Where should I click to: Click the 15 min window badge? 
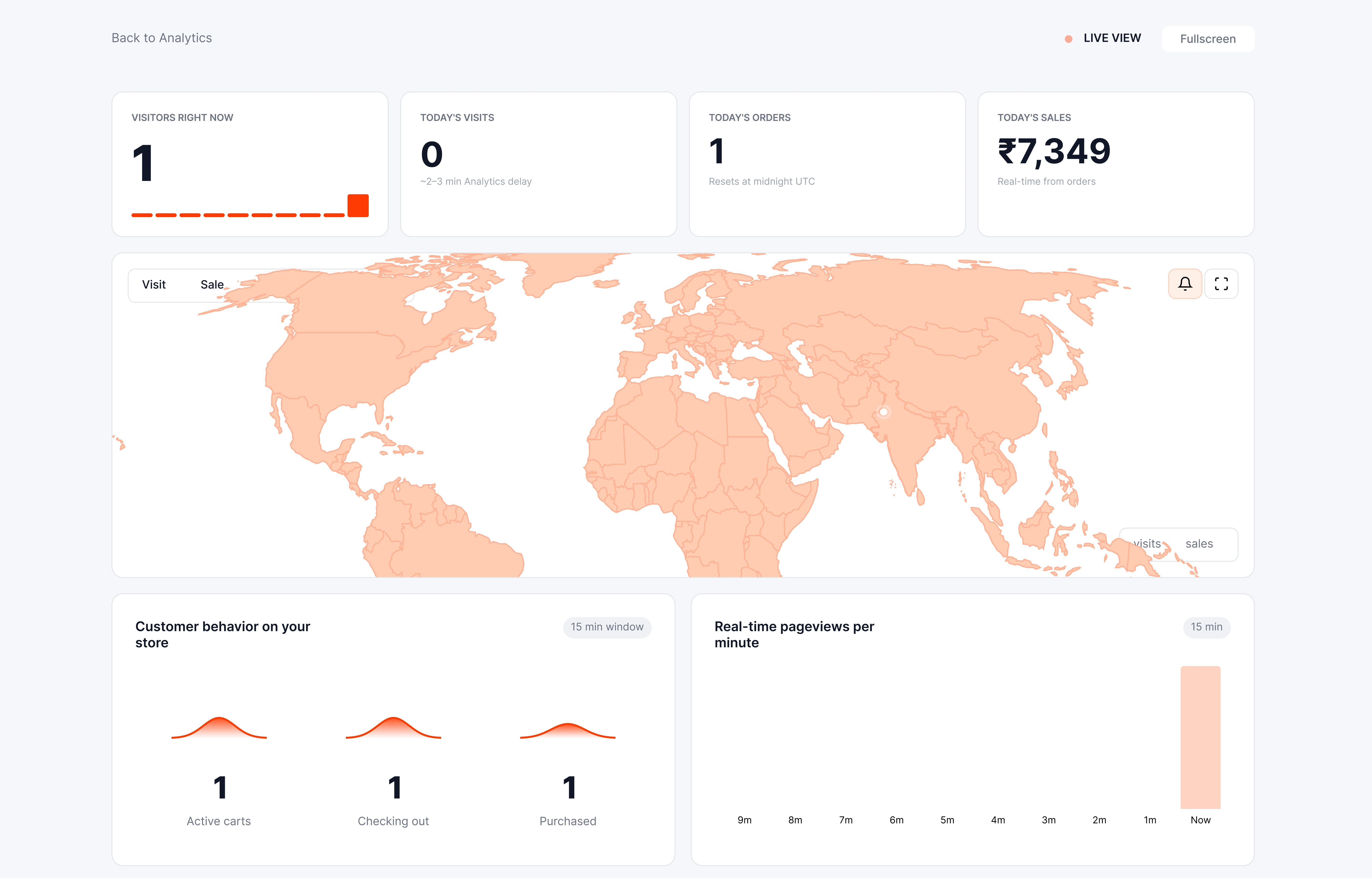coord(607,627)
